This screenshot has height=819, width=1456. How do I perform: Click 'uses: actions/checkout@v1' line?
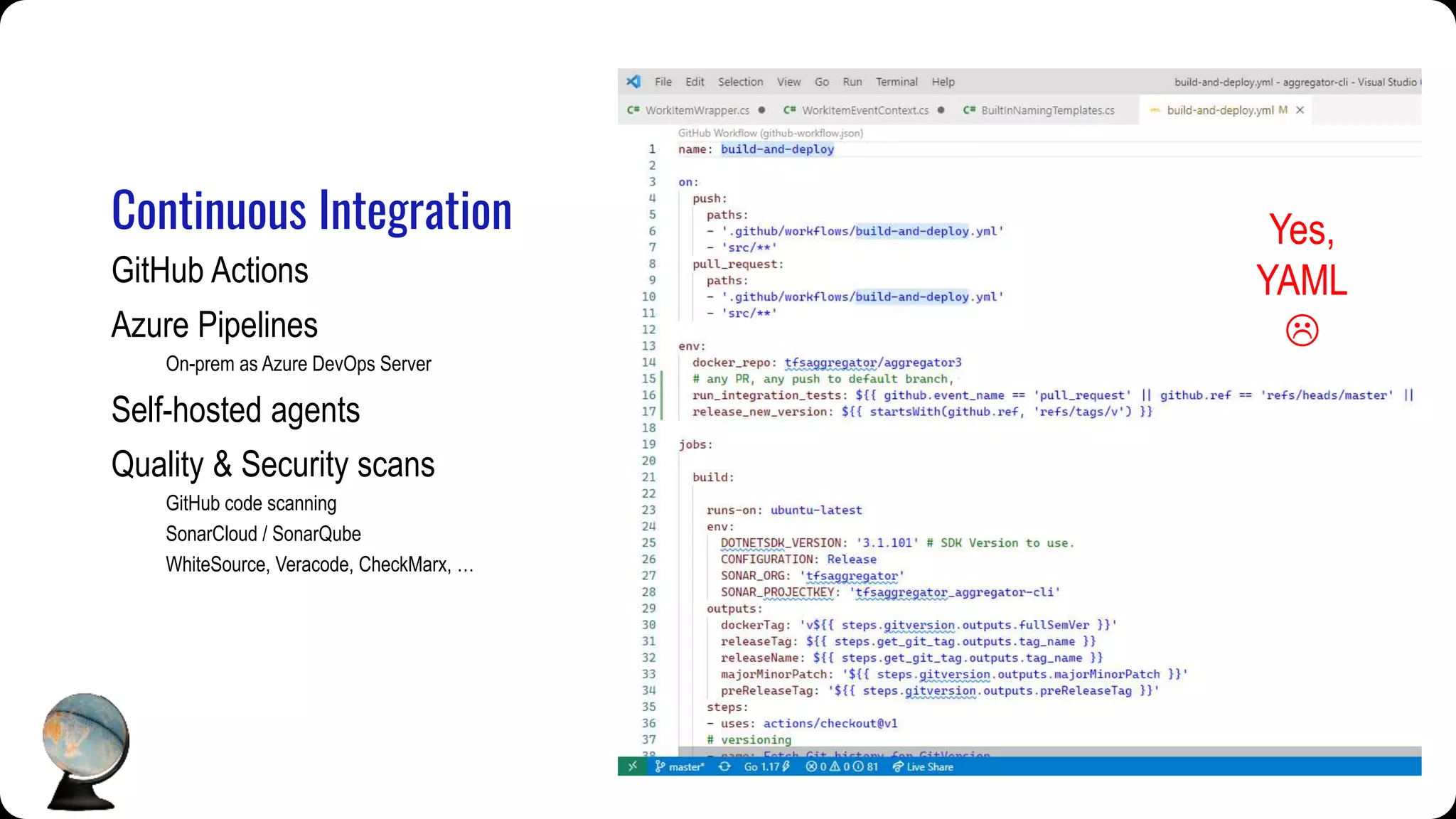point(802,723)
